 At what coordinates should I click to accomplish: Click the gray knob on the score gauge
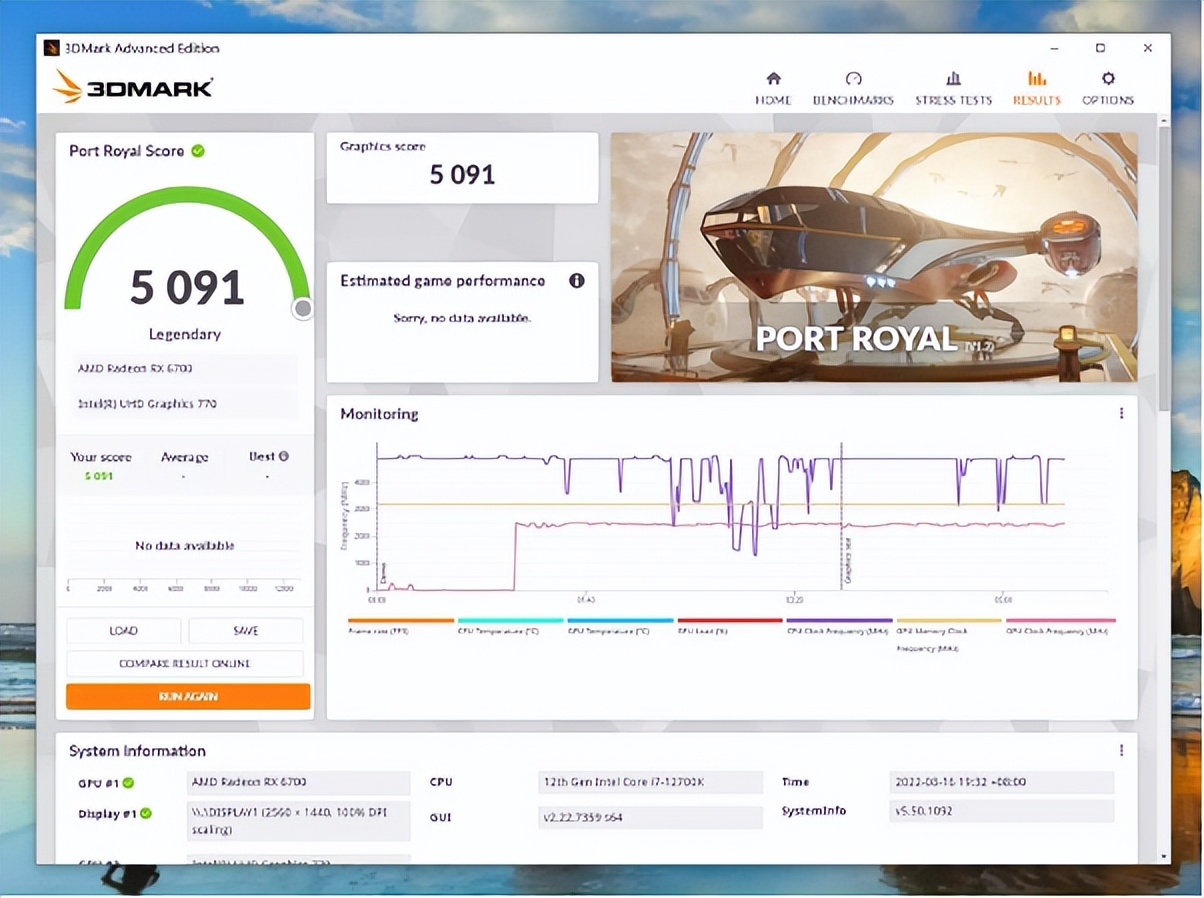pyautogui.click(x=302, y=309)
